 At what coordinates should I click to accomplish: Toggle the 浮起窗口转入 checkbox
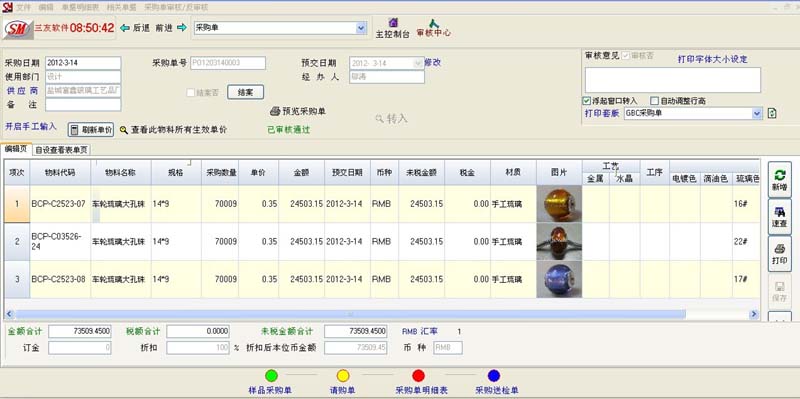586,101
